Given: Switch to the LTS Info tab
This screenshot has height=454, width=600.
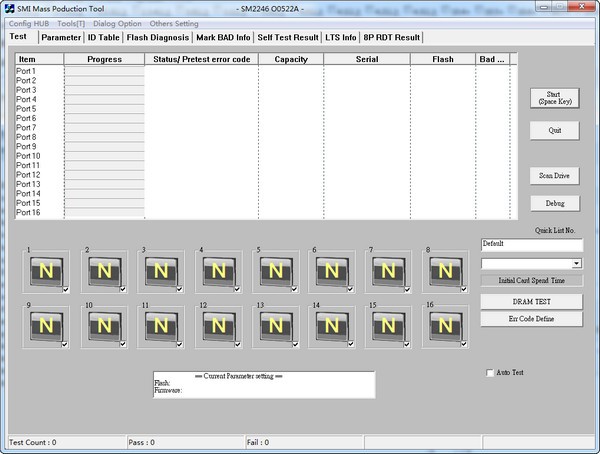Looking at the screenshot, I should tap(341, 38).
